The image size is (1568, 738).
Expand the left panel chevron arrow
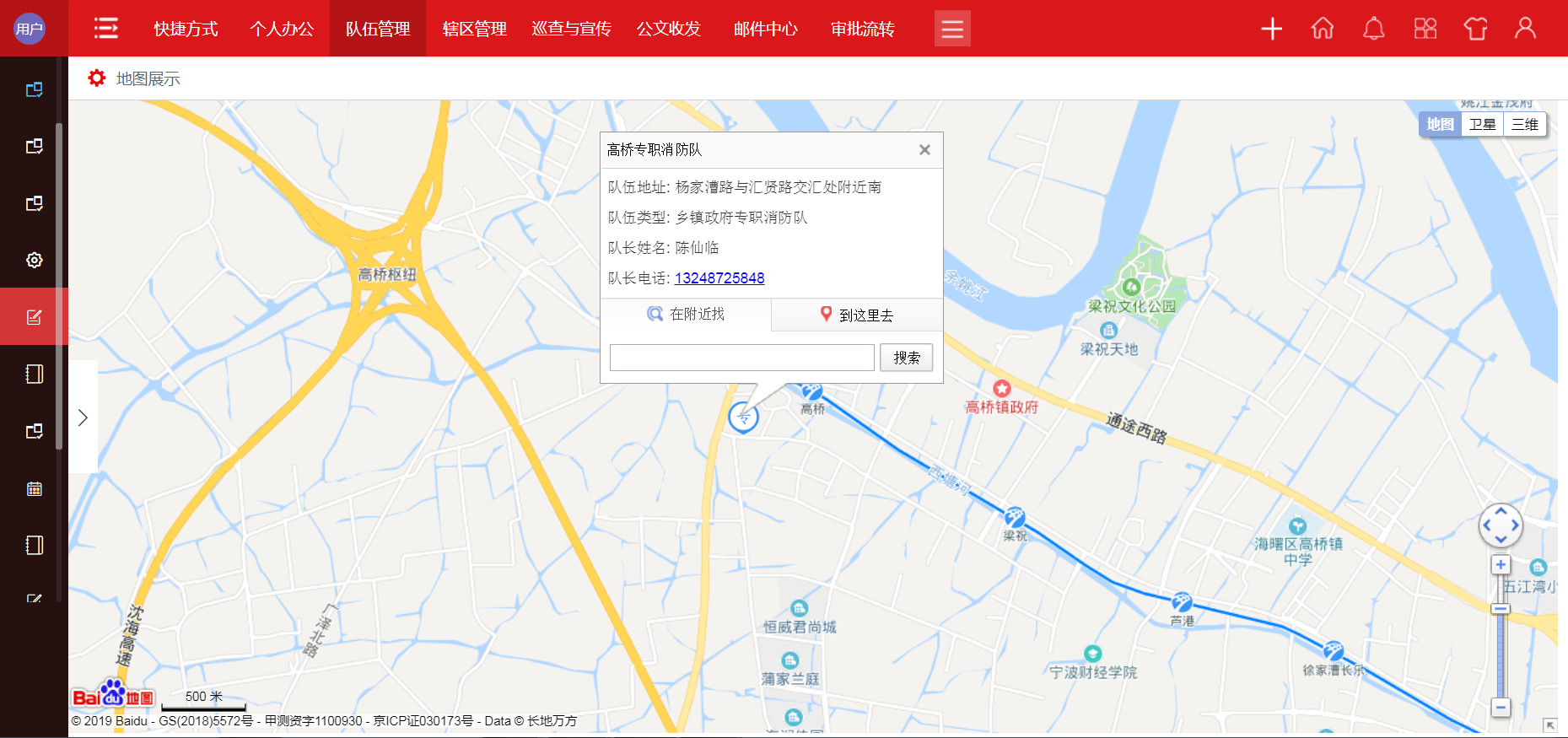pyautogui.click(x=83, y=417)
